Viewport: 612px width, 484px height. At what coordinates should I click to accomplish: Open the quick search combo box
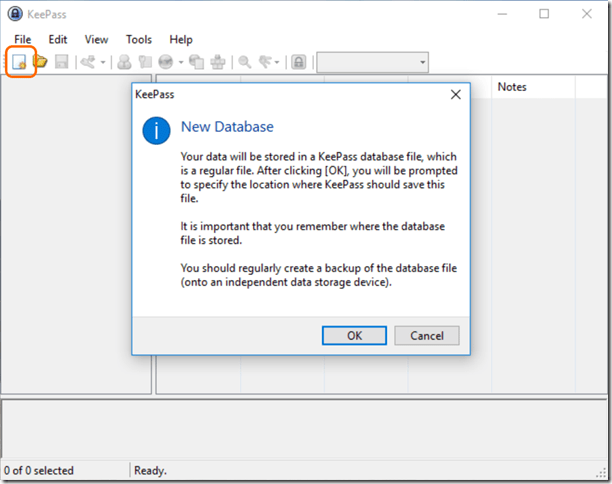coord(372,62)
